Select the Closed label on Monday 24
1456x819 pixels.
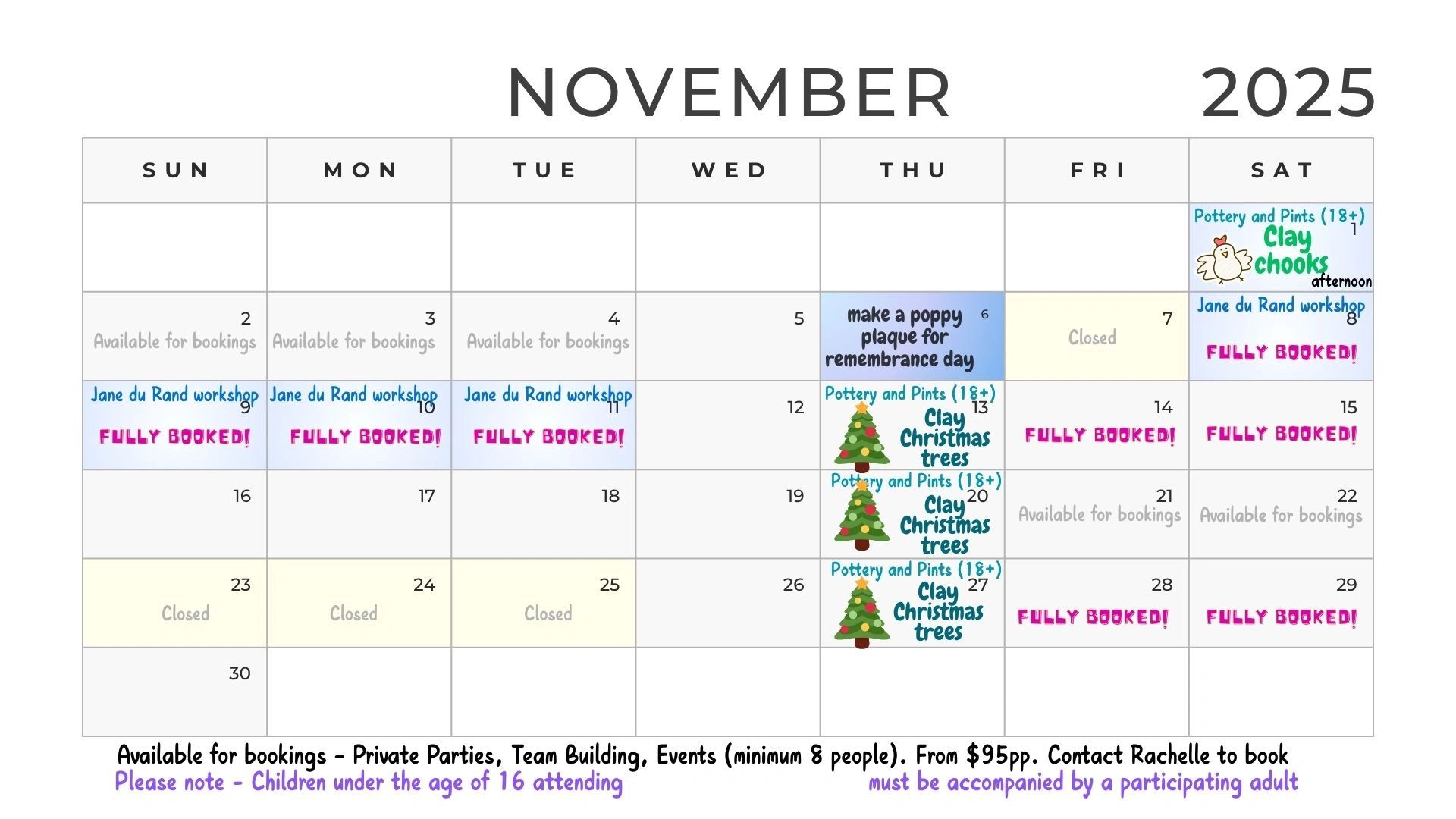[353, 613]
